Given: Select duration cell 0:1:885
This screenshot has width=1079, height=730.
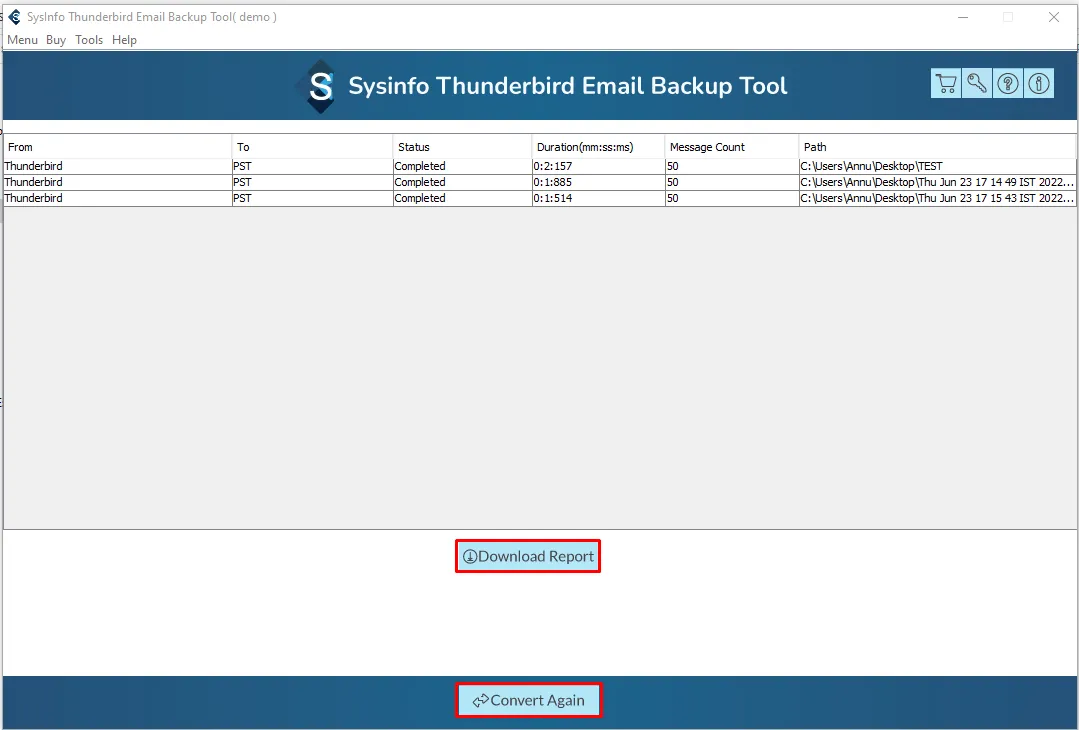Looking at the screenshot, I should point(598,182).
